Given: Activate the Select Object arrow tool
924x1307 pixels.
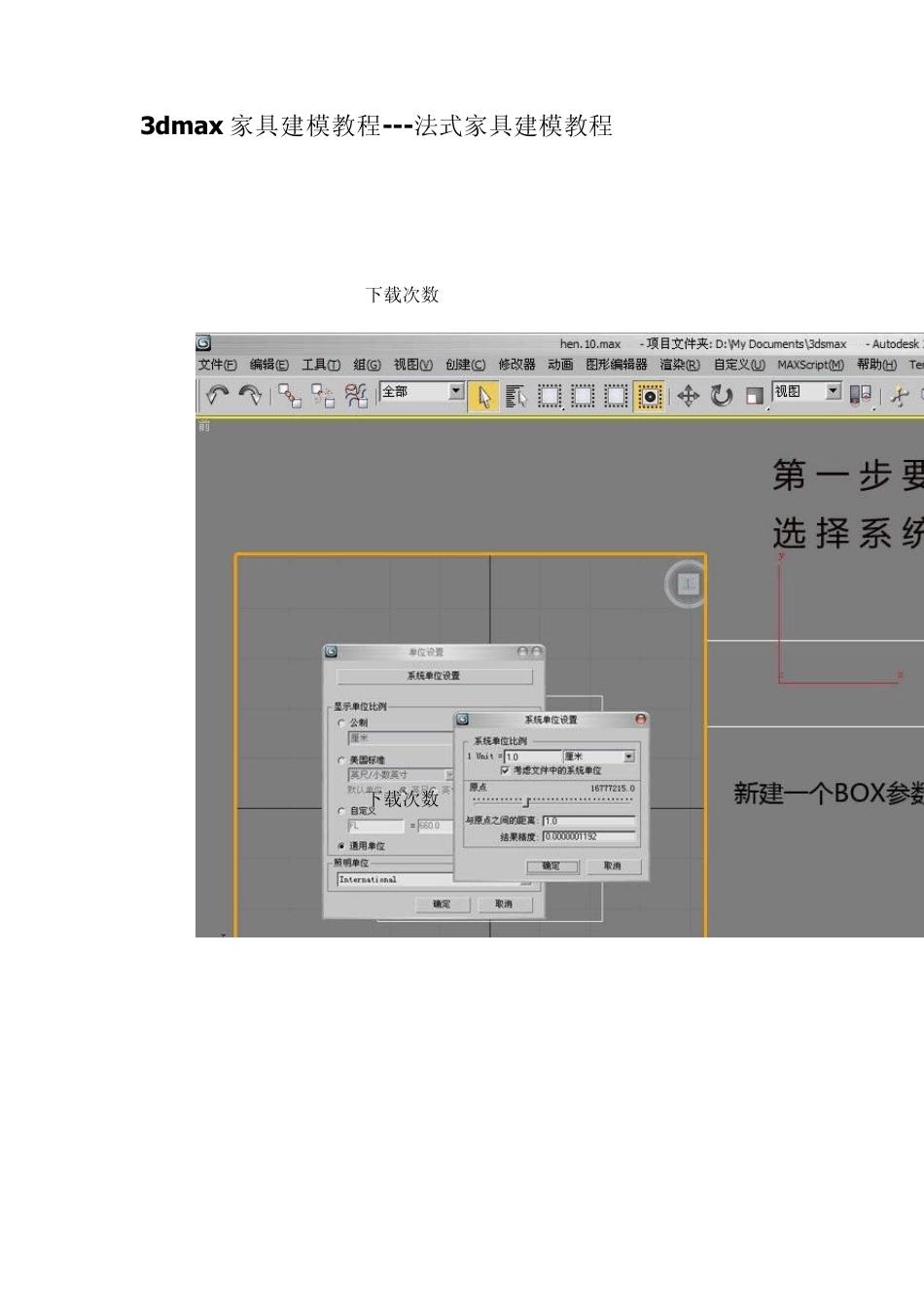Looking at the screenshot, I should click(483, 396).
